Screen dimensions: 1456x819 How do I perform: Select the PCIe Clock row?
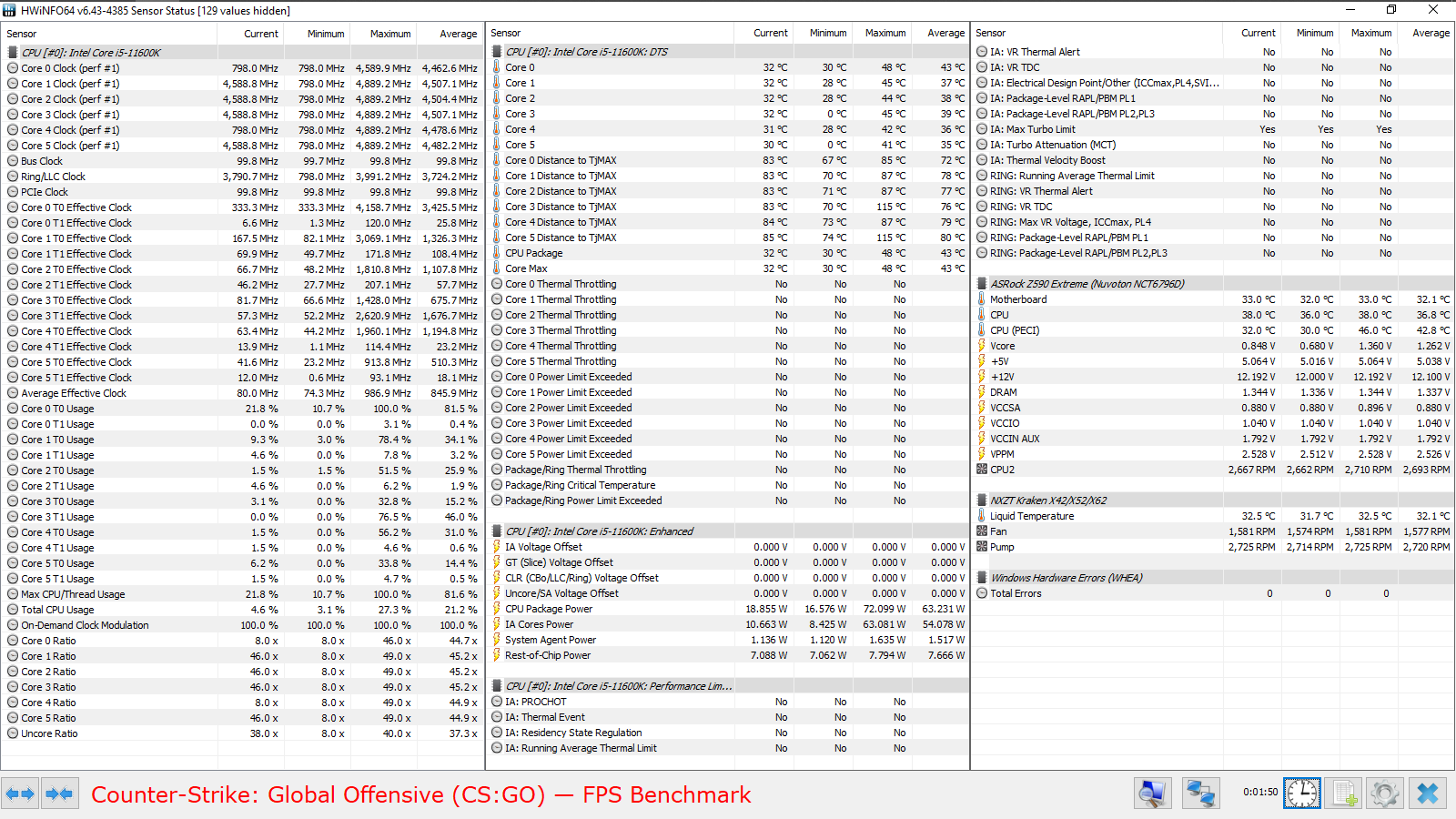[x=243, y=192]
